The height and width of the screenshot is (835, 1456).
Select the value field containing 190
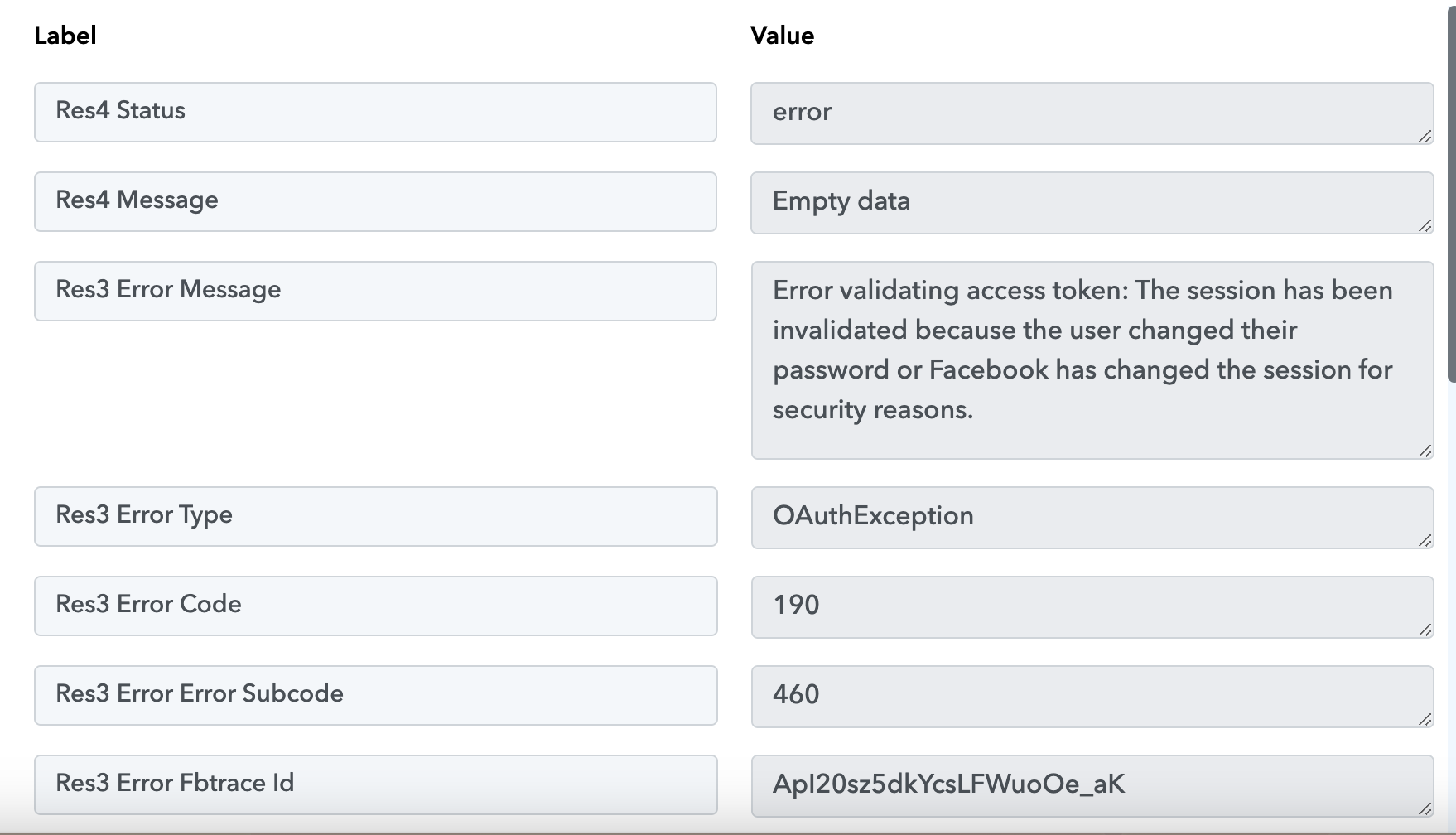point(1092,607)
